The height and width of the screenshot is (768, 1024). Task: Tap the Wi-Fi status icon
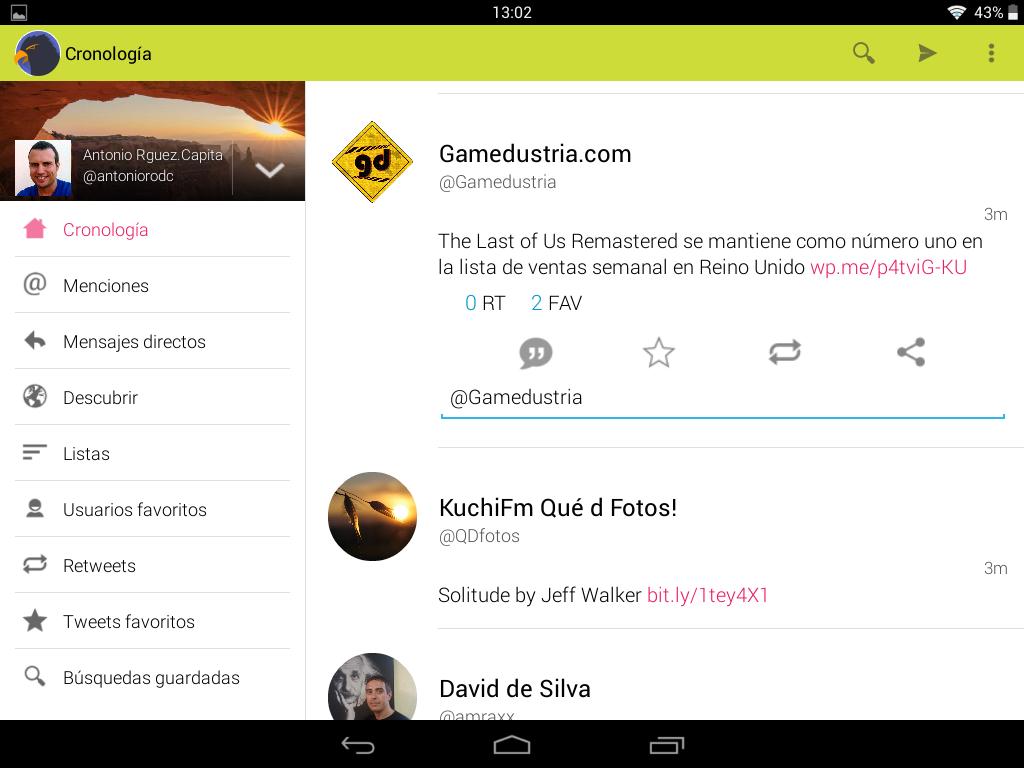pyautogui.click(x=957, y=12)
